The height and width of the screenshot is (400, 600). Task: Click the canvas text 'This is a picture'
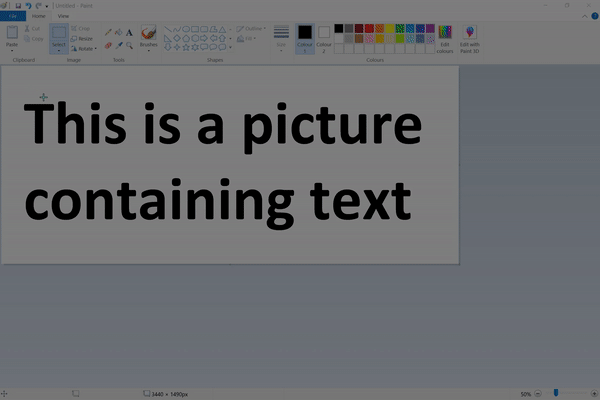(223, 126)
